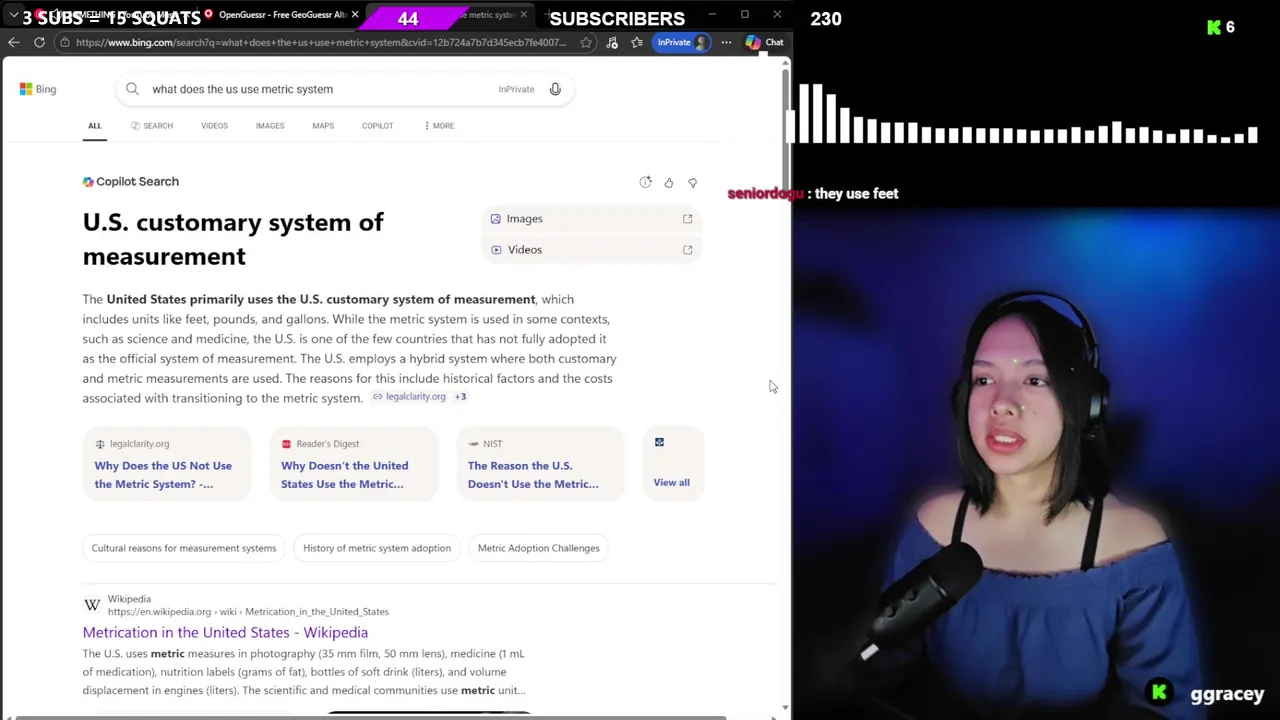Dislike the Copilot answer with thumbs down
The height and width of the screenshot is (720, 1280).
coord(692,183)
